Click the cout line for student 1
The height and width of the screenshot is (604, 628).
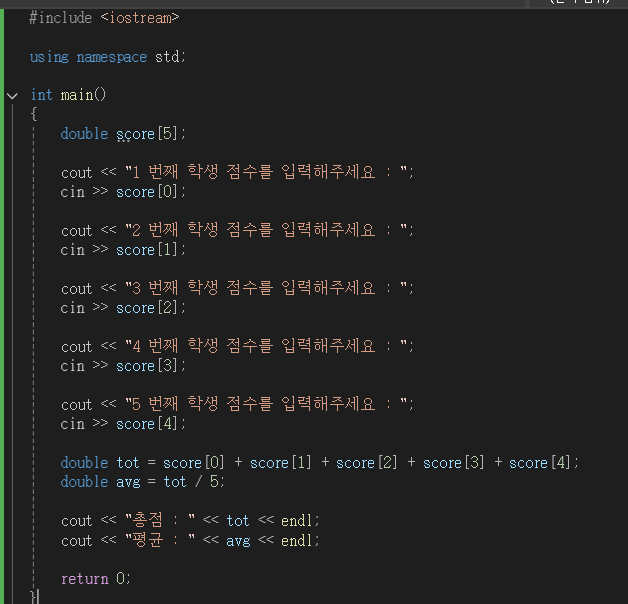click(x=237, y=172)
